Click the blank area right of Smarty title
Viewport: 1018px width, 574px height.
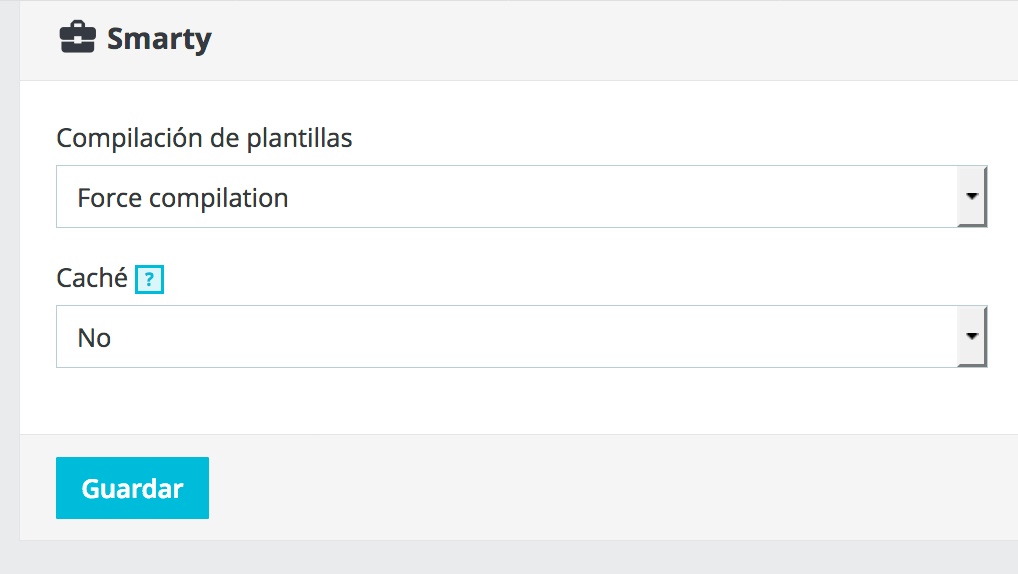point(610,39)
